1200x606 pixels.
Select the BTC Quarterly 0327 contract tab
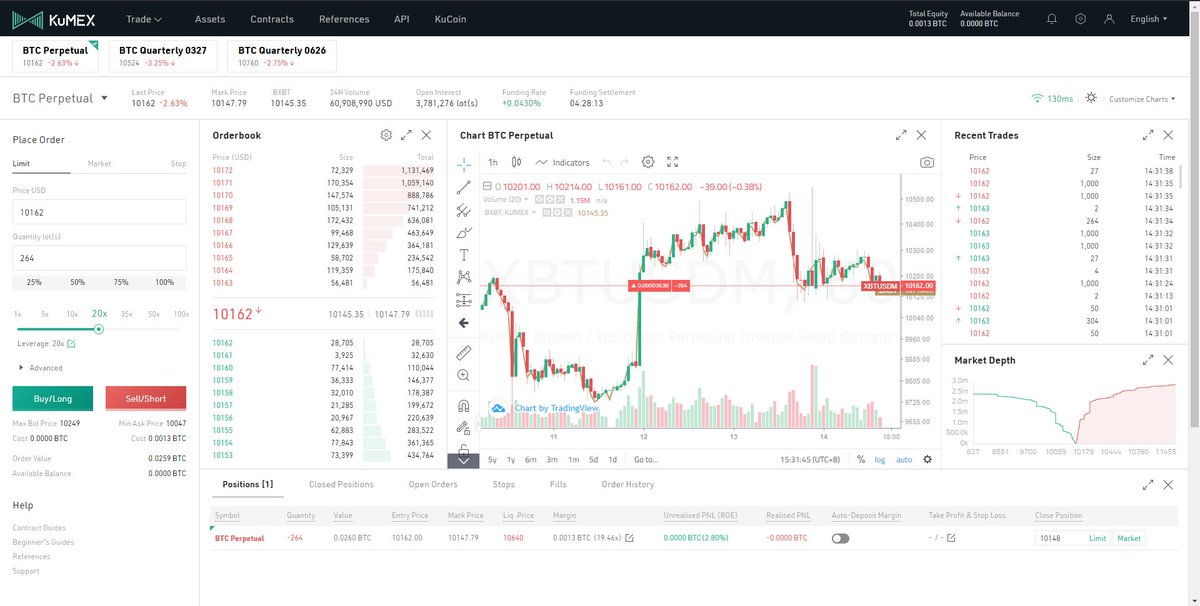click(163, 55)
